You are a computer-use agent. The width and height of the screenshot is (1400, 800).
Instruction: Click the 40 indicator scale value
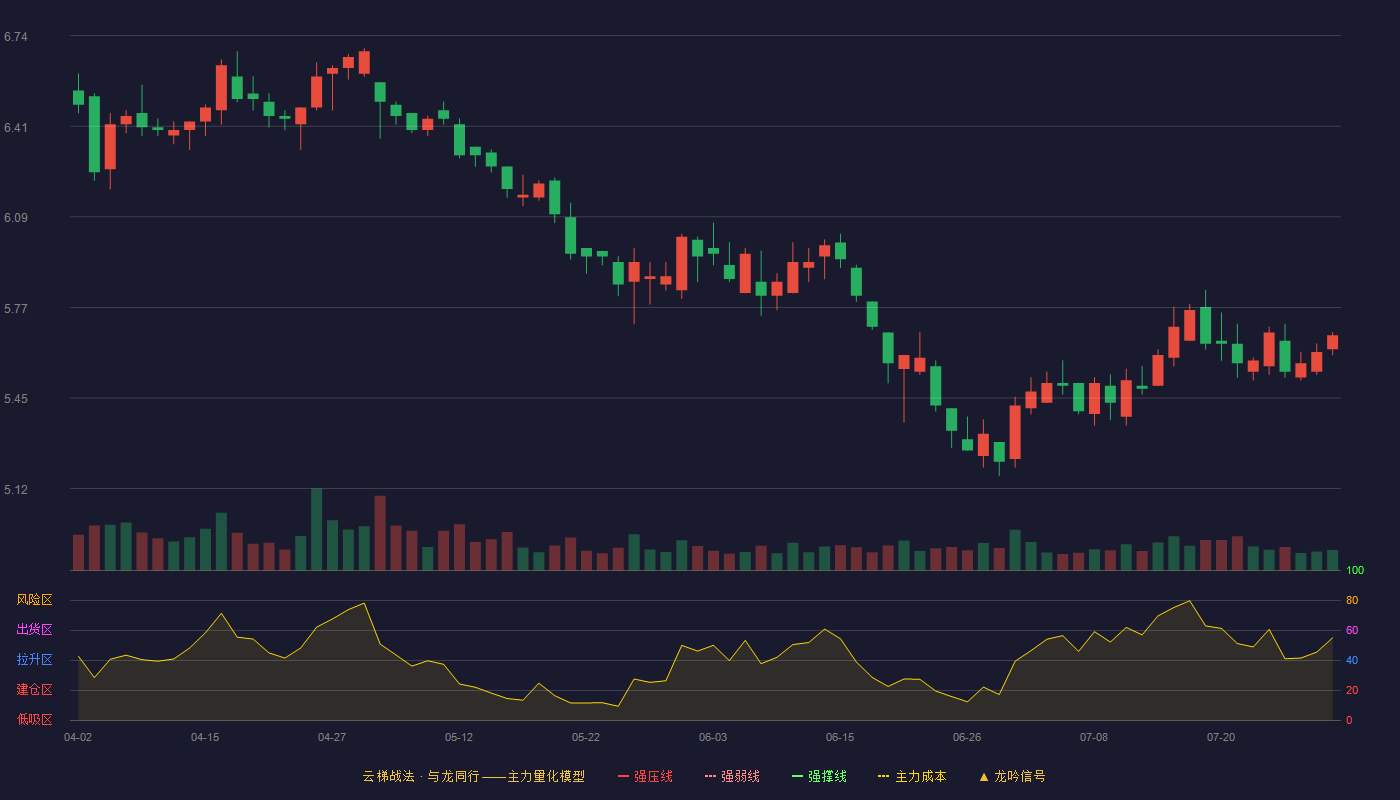[1352, 660]
